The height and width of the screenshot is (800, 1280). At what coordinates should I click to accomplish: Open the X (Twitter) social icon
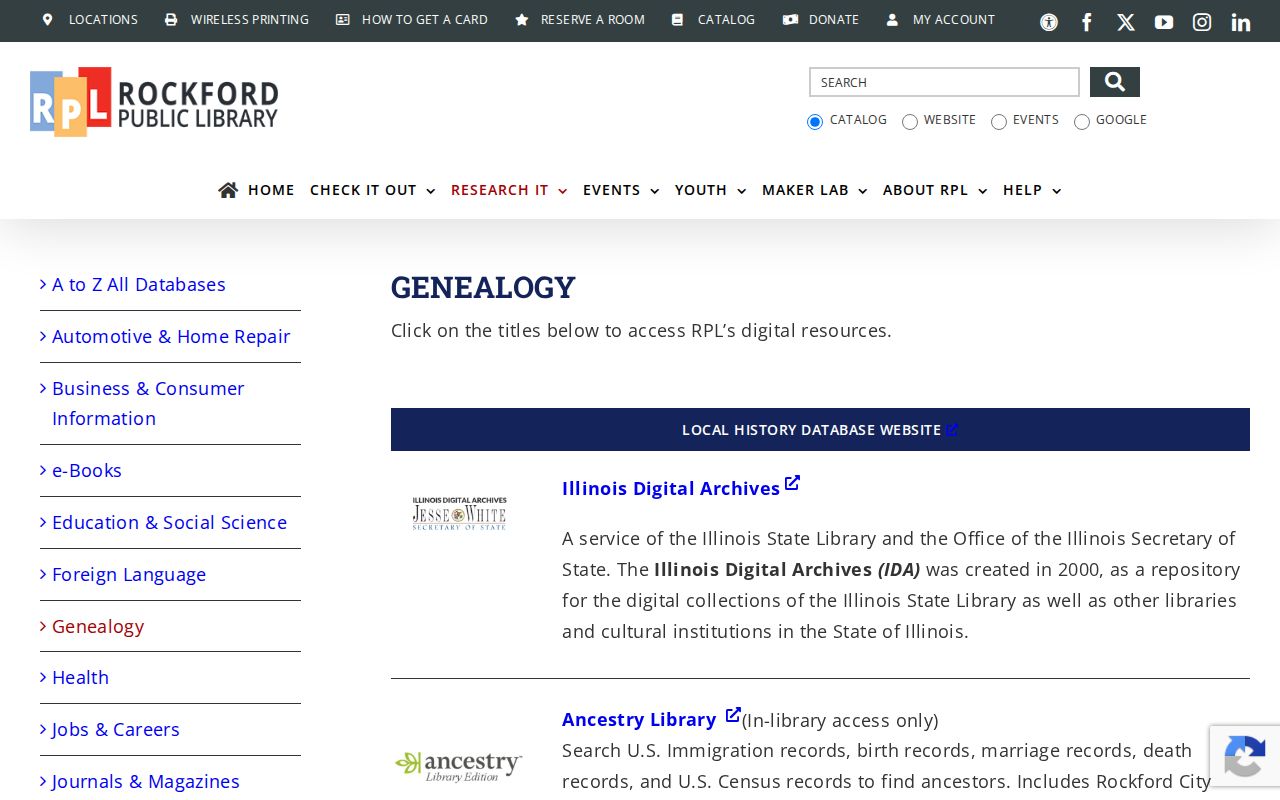pyautogui.click(x=1126, y=22)
